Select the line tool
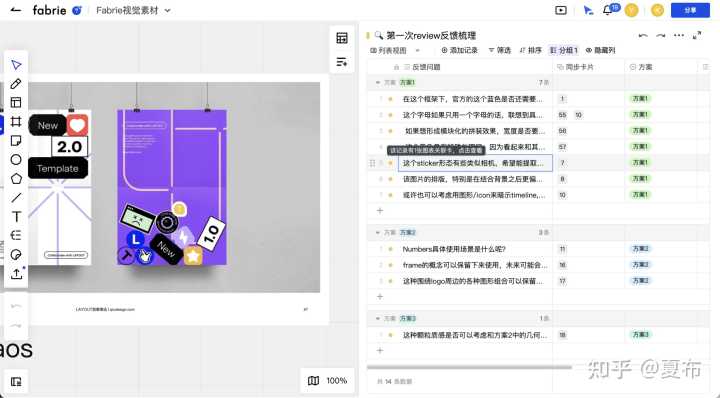This screenshot has height=398, width=720. (x=16, y=197)
